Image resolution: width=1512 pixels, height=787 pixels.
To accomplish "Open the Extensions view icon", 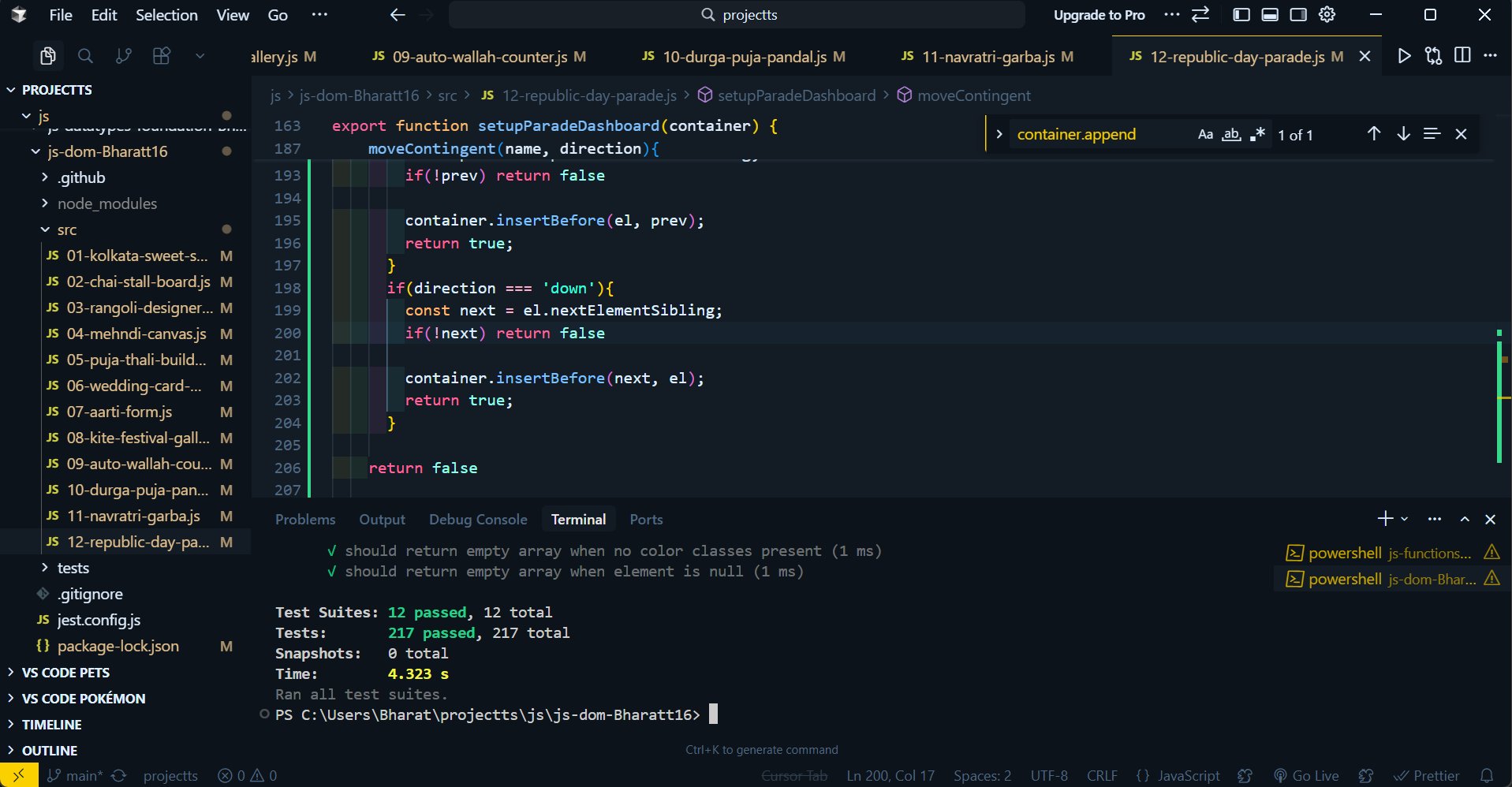I will [162, 56].
